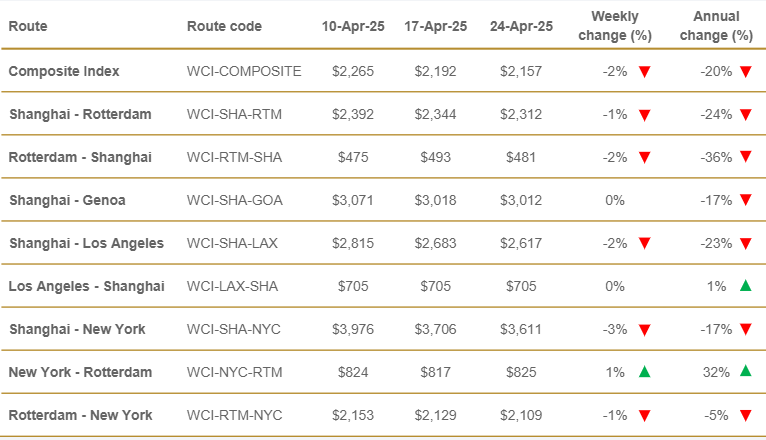
Task: Click red down arrow in Shanghai - New York weekly change
Action: [x=644, y=330]
